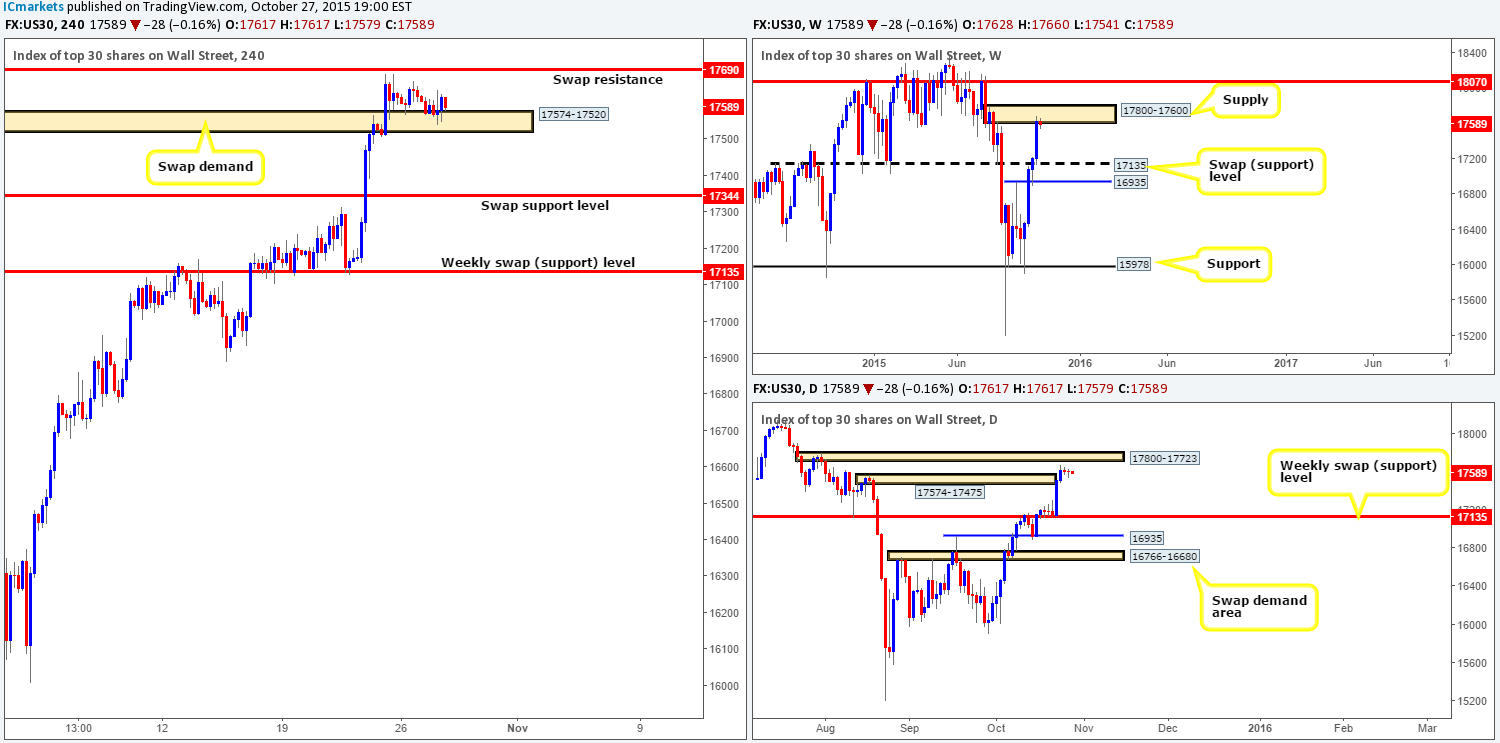The width and height of the screenshot is (1500, 743).
Task: Select the 'Support' callout on weekly chart
Action: point(1234,264)
